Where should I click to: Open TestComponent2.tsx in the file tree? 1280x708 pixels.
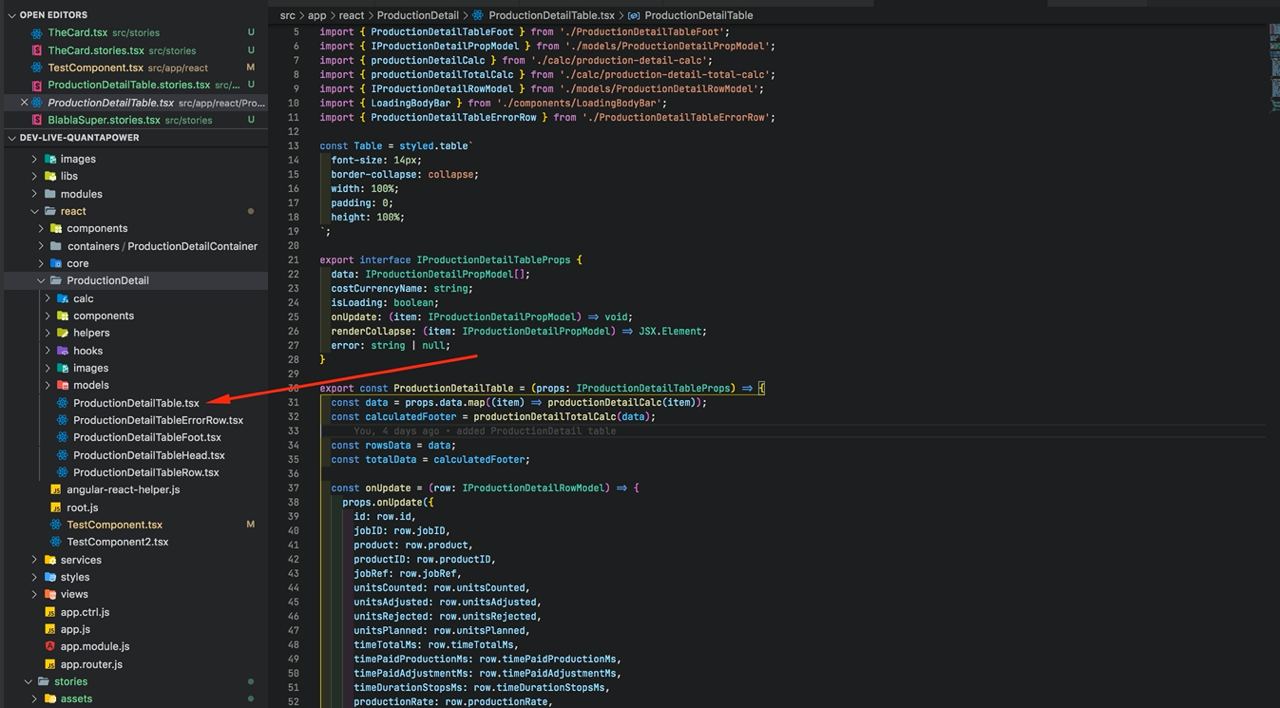[118, 542]
